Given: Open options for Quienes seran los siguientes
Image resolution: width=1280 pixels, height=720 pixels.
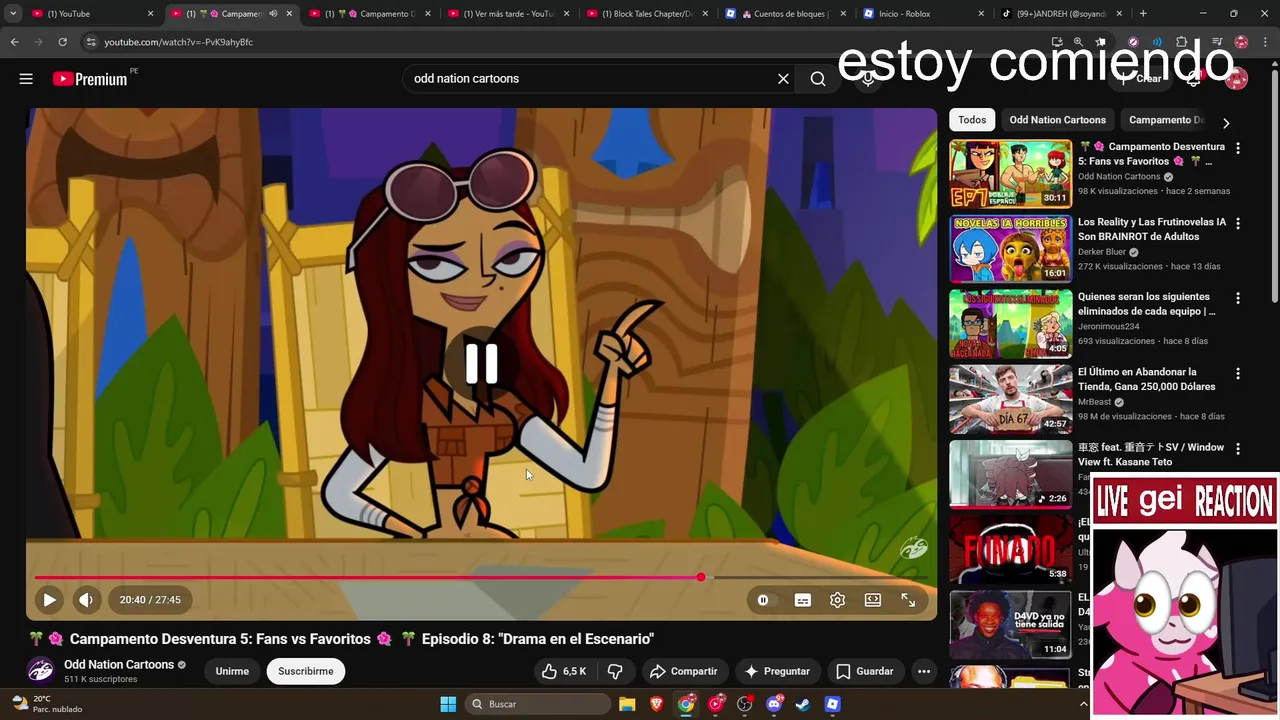Looking at the screenshot, I should [x=1238, y=298].
